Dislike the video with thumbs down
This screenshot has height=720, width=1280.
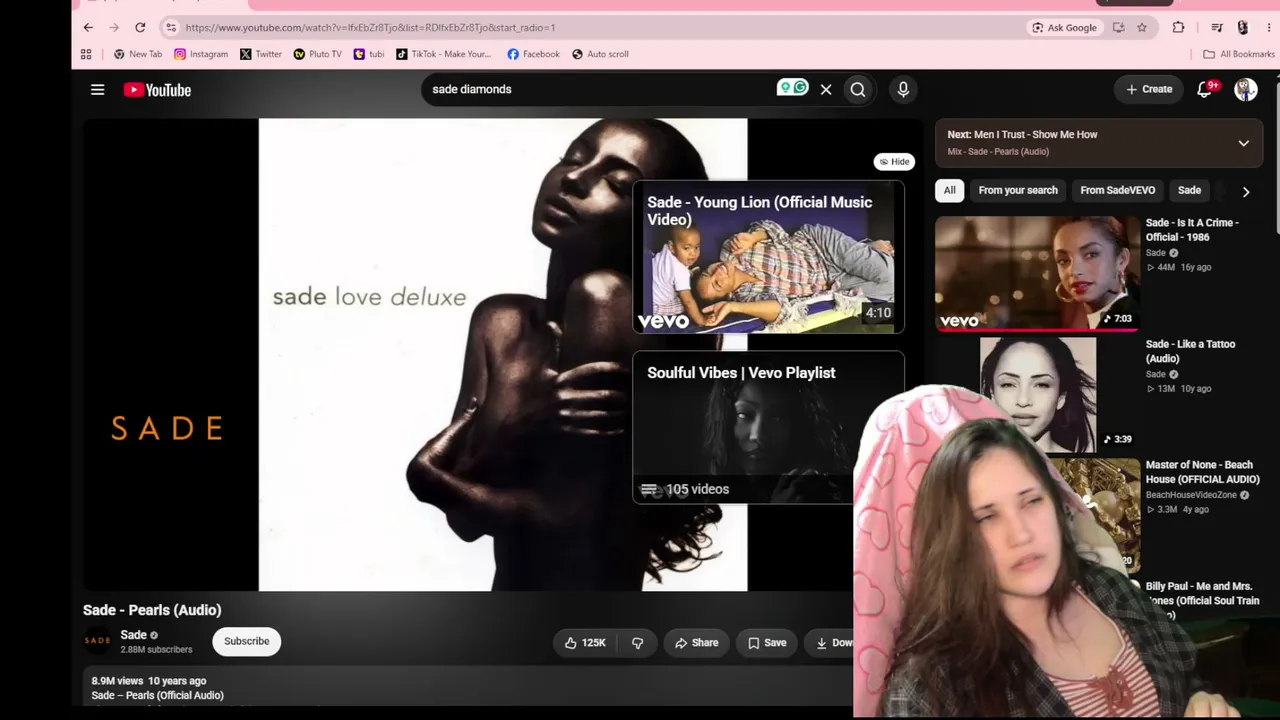[x=637, y=643]
